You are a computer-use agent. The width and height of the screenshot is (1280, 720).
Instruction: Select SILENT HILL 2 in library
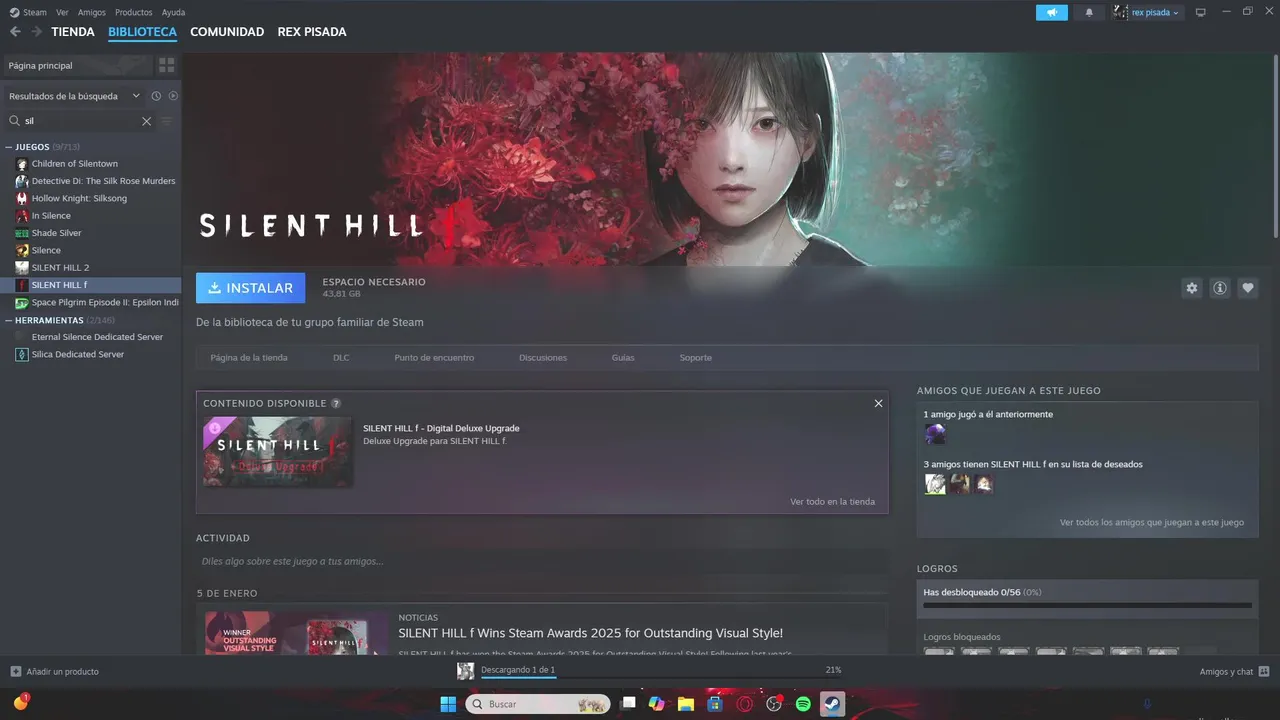click(60, 267)
